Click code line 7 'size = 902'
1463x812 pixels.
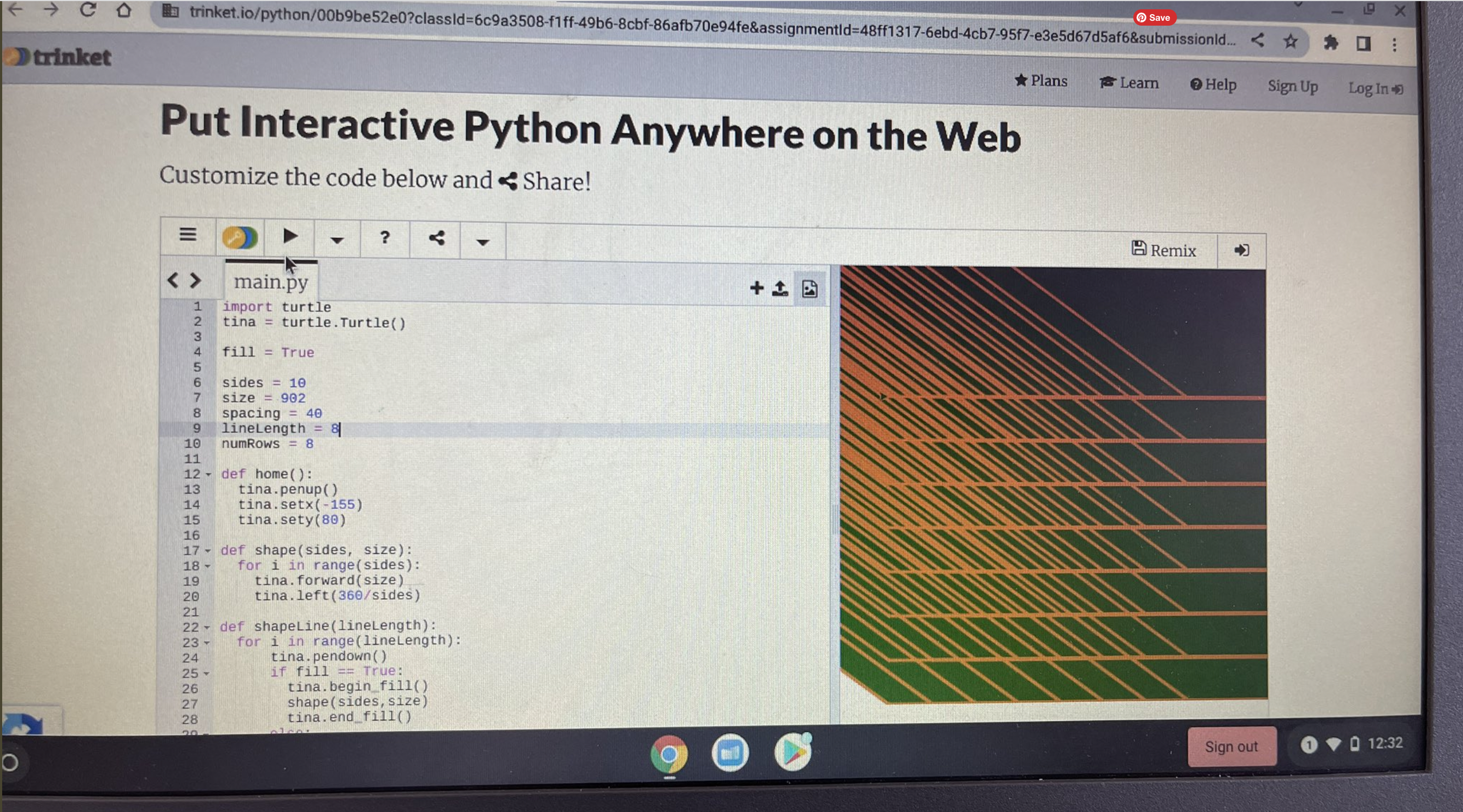(x=264, y=398)
